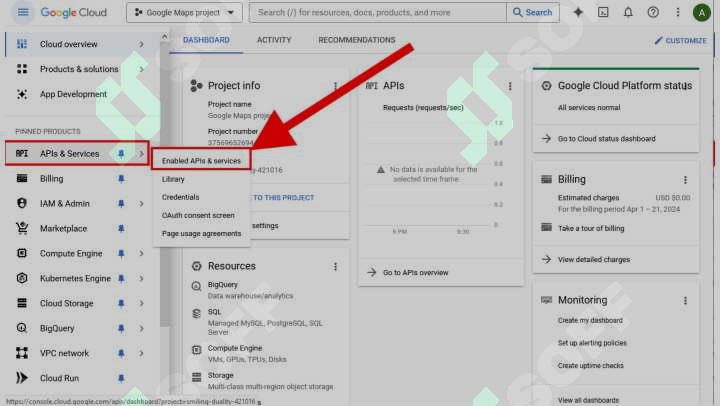Unpin Cloud Storage from pinned products
This screenshot has width=720, height=406.
(x=121, y=303)
